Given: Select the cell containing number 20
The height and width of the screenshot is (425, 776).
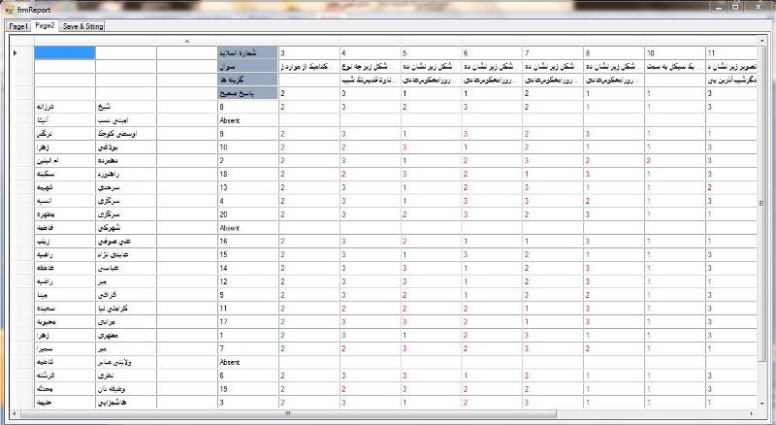Looking at the screenshot, I should (246, 213).
